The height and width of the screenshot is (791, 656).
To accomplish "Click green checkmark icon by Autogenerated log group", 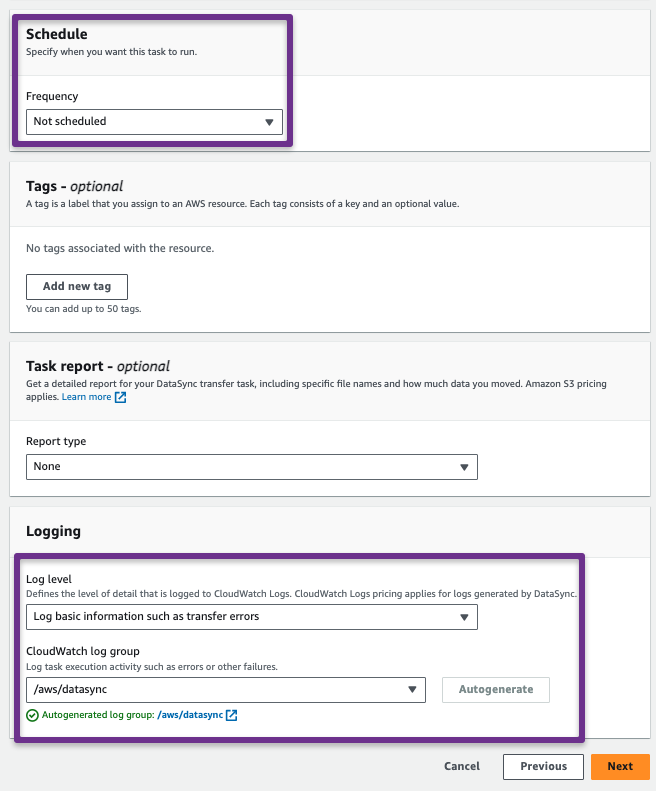I will (32, 715).
